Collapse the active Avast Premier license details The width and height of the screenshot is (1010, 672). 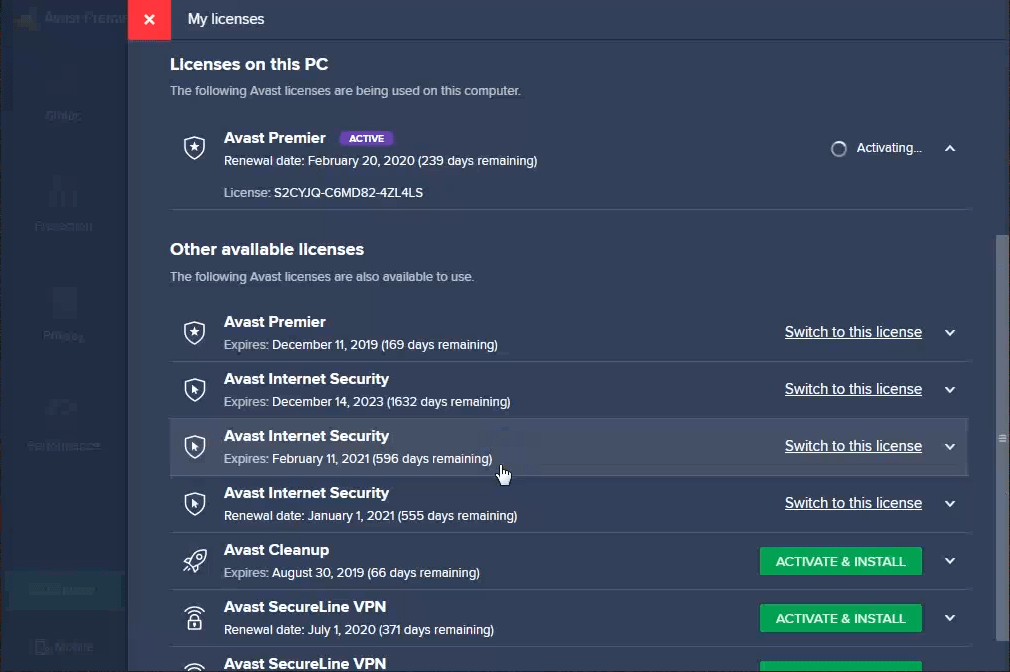(x=950, y=149)
